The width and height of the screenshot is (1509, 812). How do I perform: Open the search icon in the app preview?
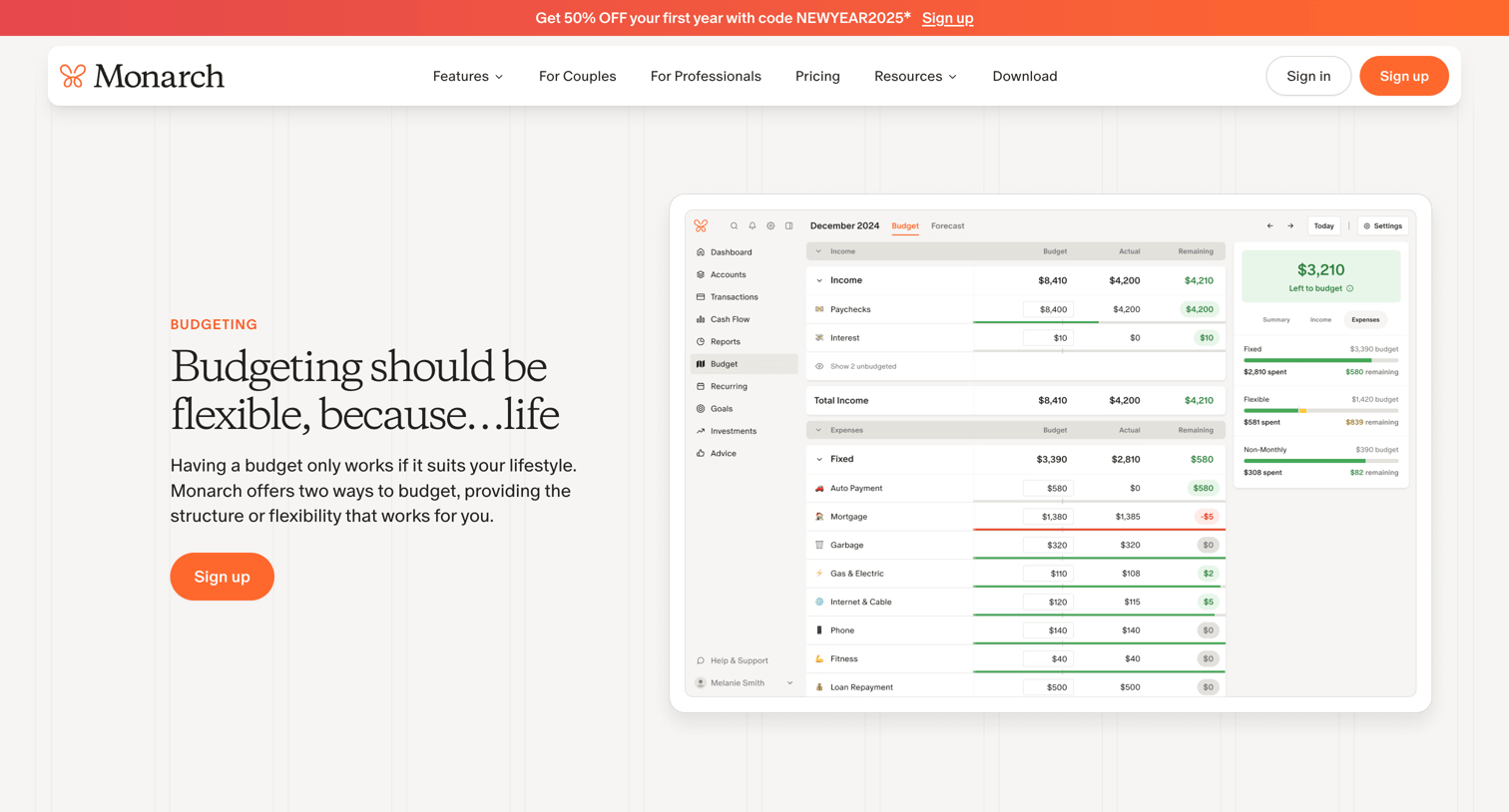[x=735, y=226]
